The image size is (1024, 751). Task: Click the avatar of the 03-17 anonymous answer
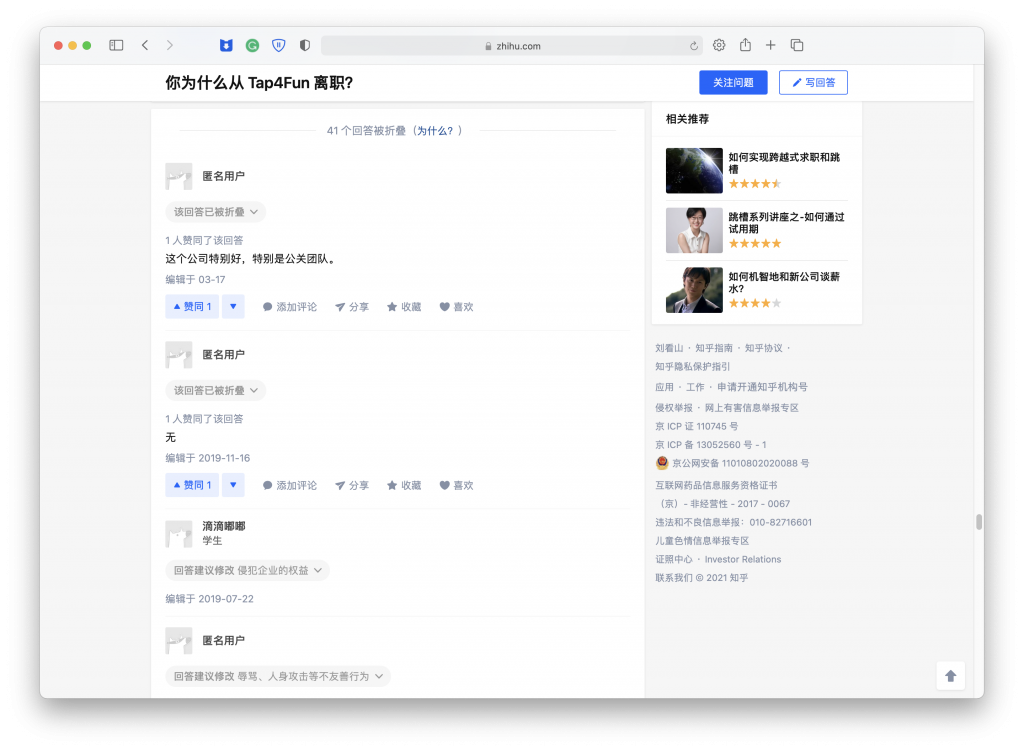point(179,176)
